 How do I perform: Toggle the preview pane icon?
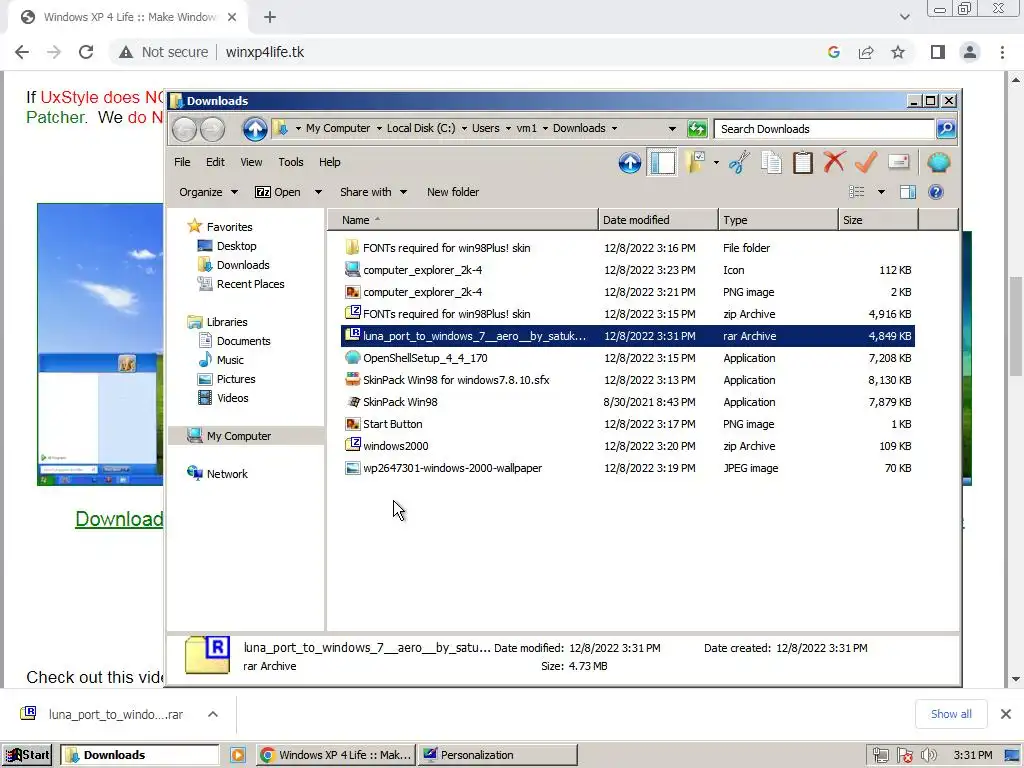tap(908, 191)
